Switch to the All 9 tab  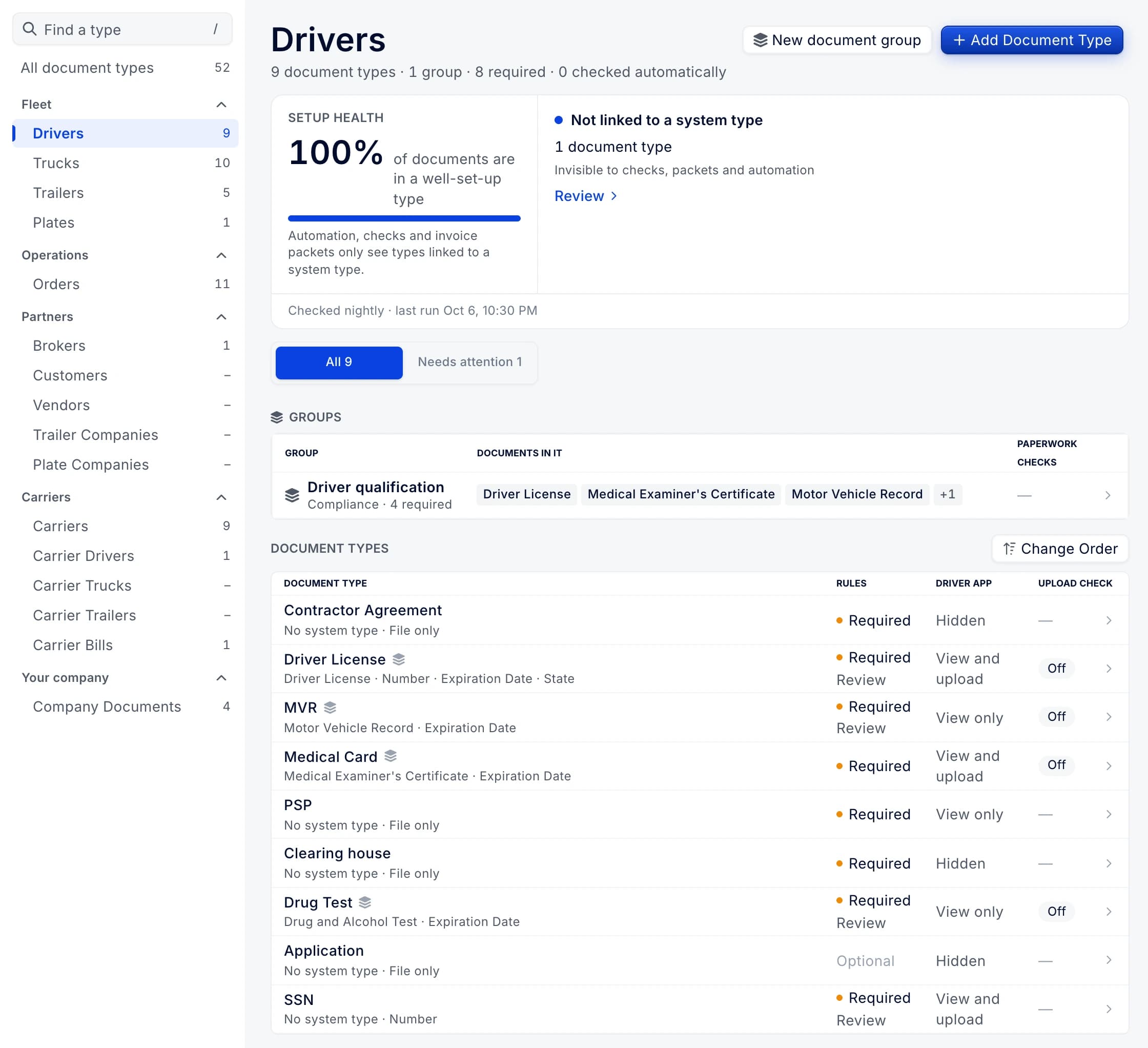(339, 362)
